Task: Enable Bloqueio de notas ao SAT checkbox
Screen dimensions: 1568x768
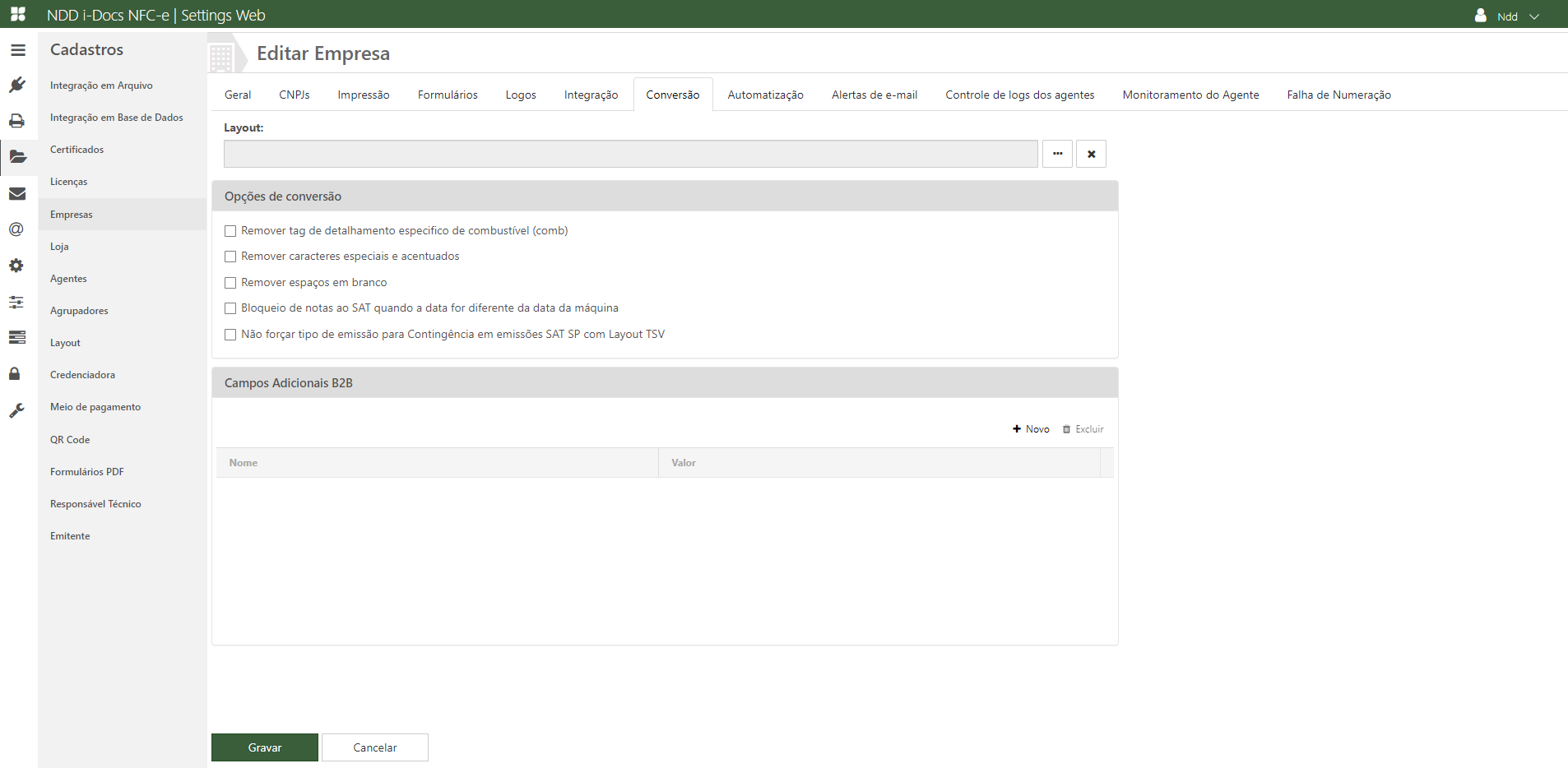Action: point(230,308)
